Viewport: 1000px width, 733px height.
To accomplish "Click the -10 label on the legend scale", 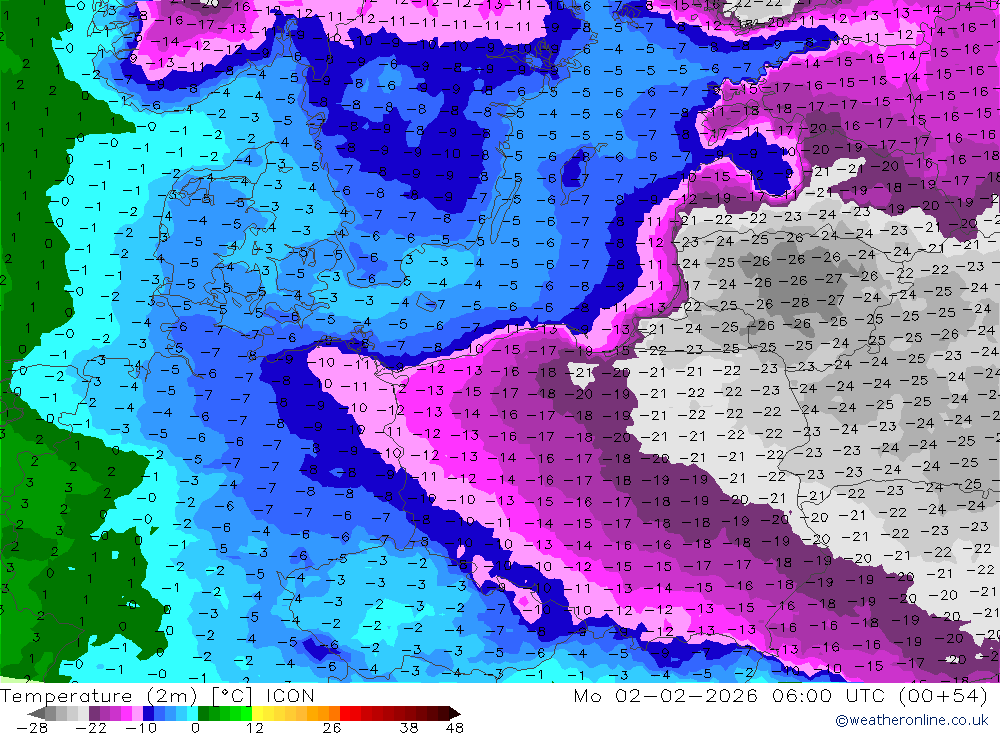I will click(x=140, y=727).
